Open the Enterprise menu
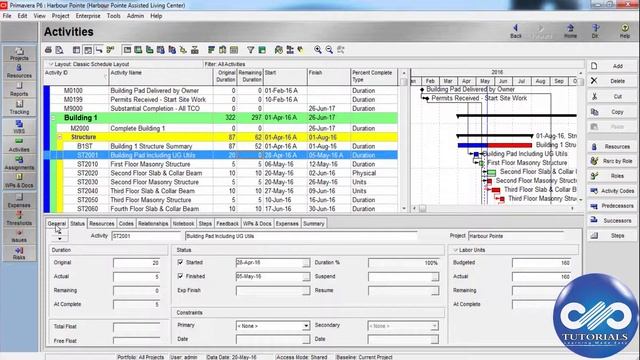640x360 pixels. 88,16
